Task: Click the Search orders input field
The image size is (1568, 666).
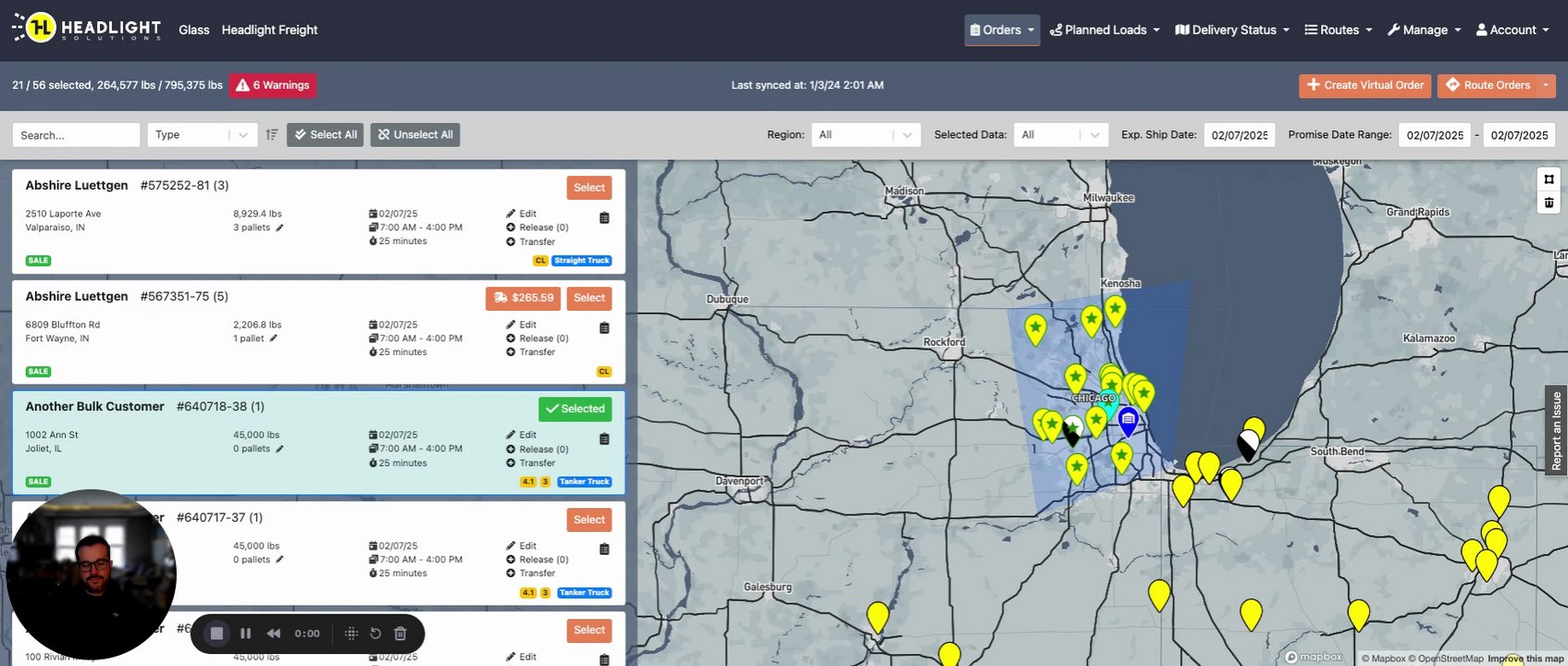Action: (76, 135)
